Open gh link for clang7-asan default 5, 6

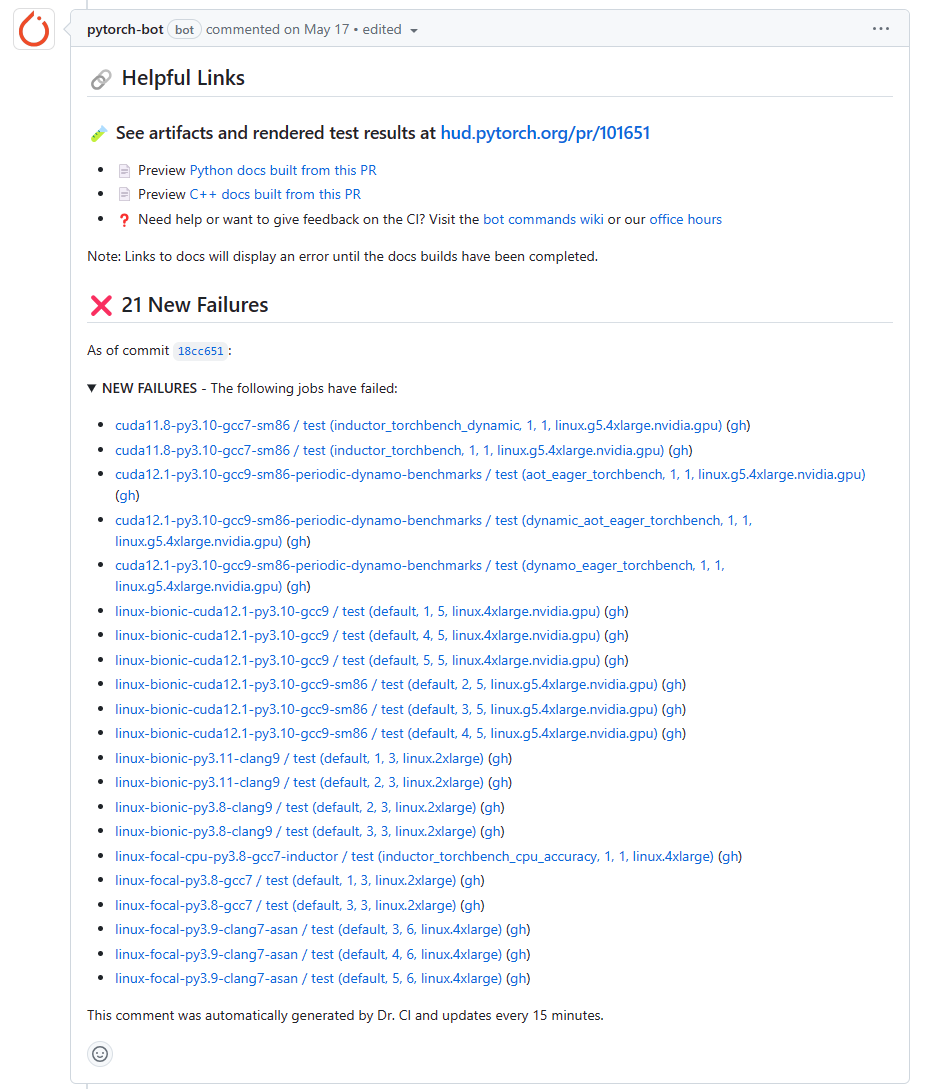pyautogui.click(x=518, y=979)
